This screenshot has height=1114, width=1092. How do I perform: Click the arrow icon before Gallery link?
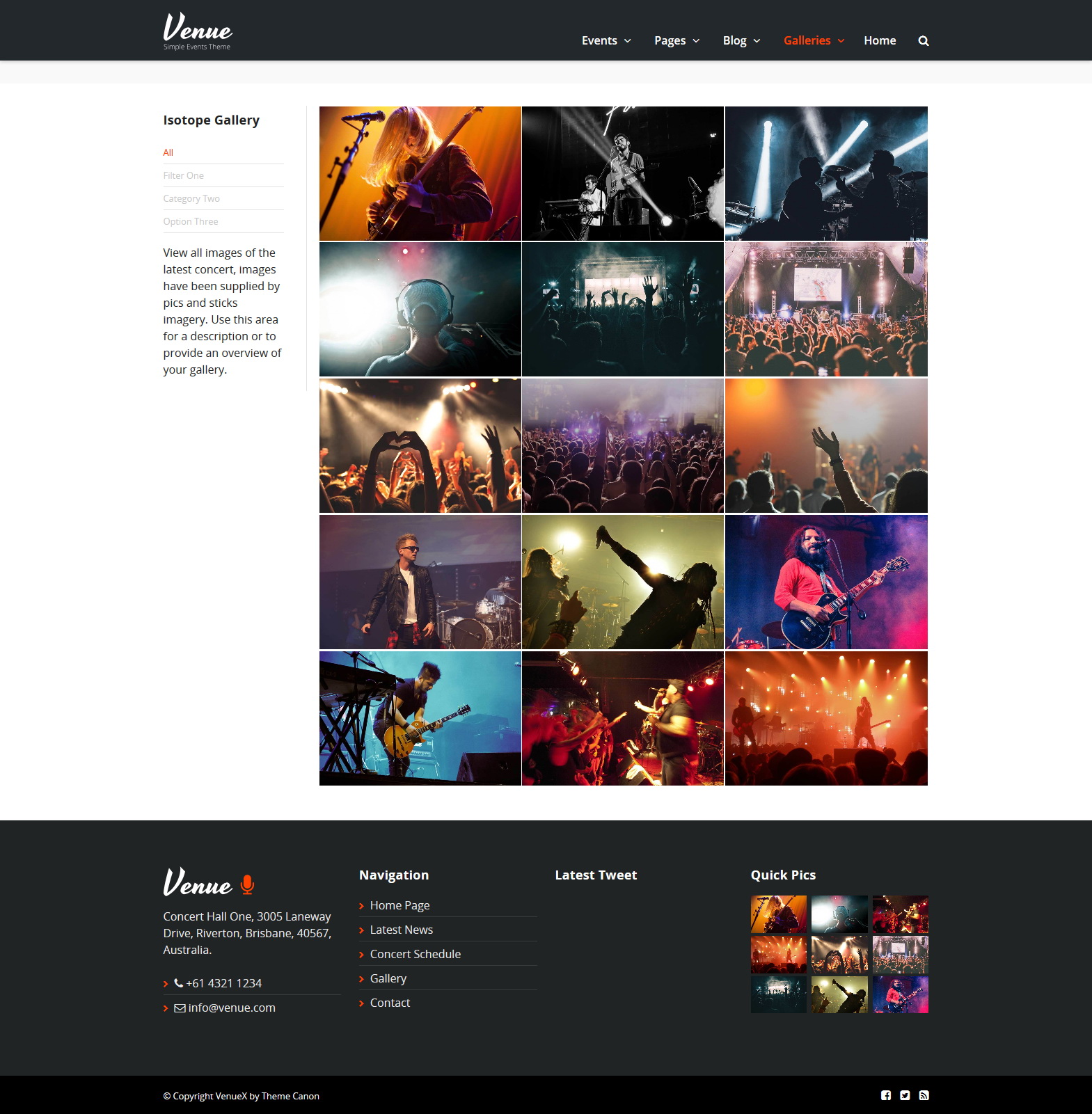click(x=362, y=979)
